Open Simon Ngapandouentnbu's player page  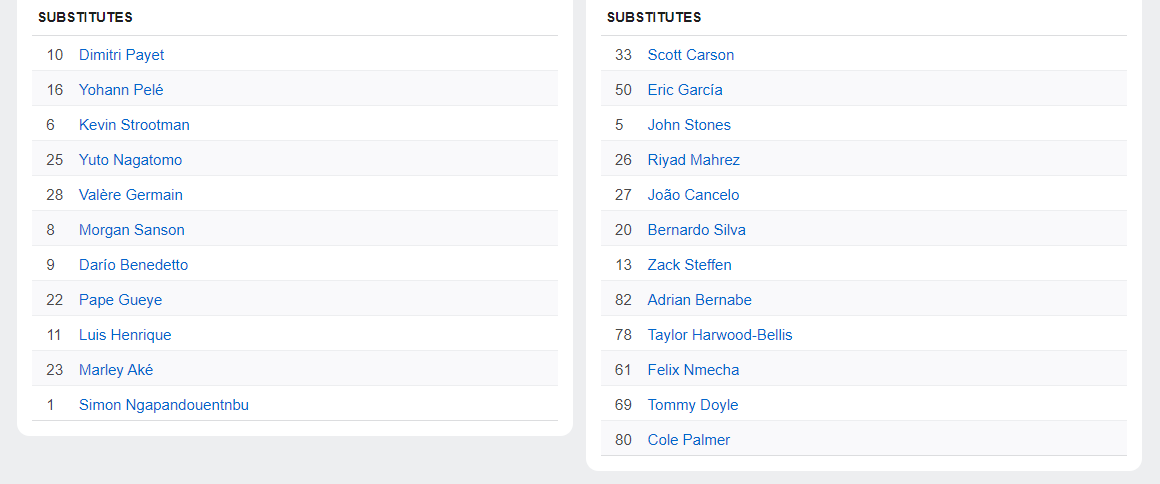tap(163, 405)
